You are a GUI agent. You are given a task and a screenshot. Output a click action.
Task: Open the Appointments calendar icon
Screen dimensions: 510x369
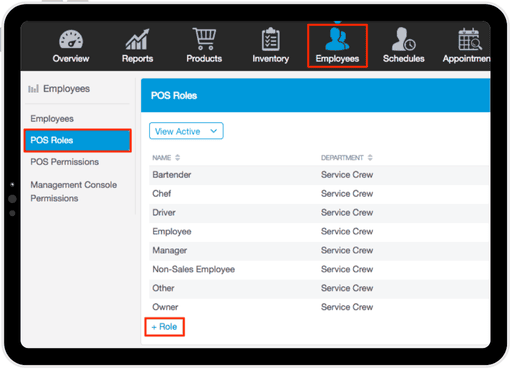click(470, 39)
